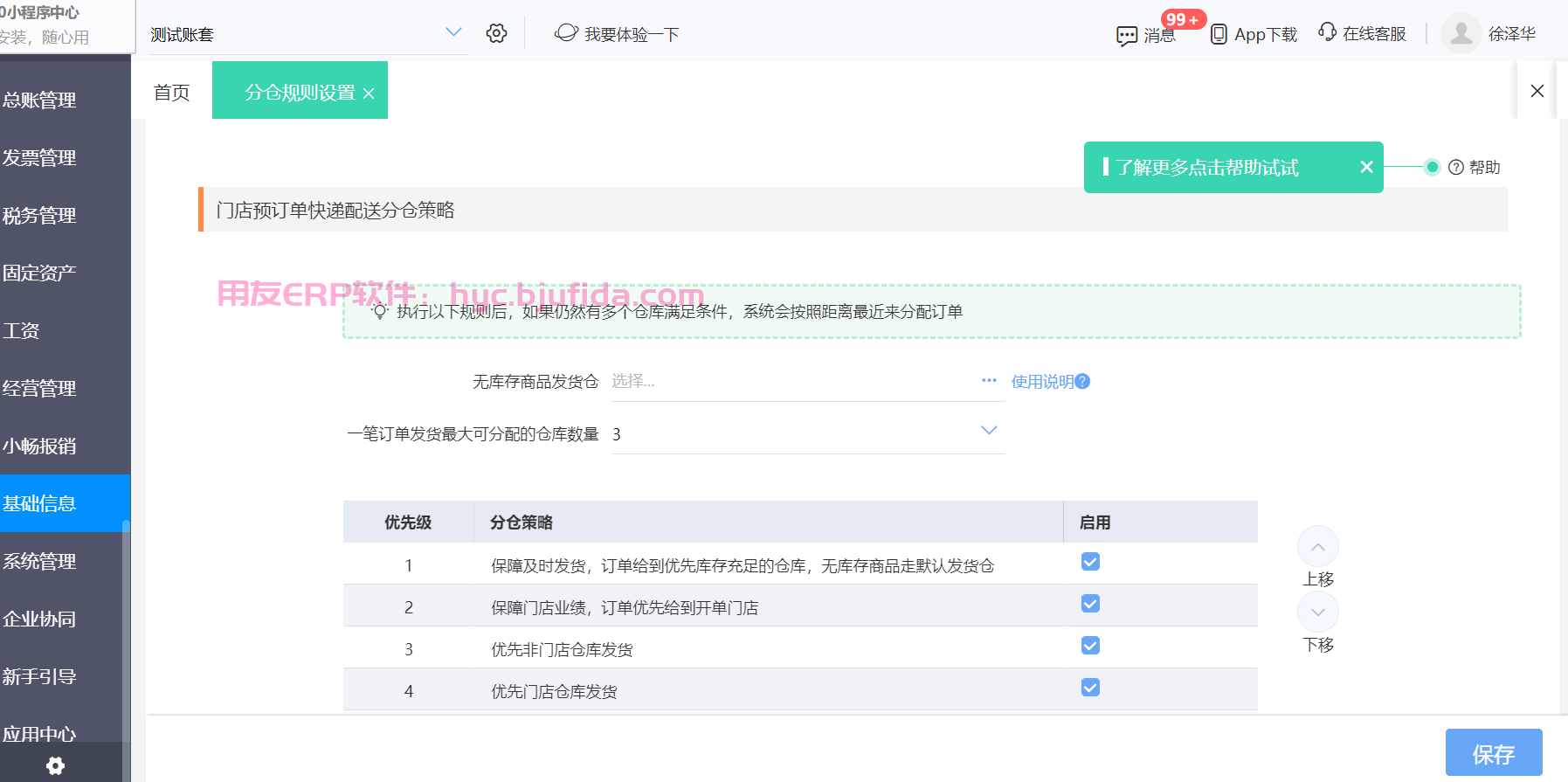1568x782 pixels.
Task: Uncheck 启用 for 保障门店业绩 strategy
Action: [x=1090, y=604]
